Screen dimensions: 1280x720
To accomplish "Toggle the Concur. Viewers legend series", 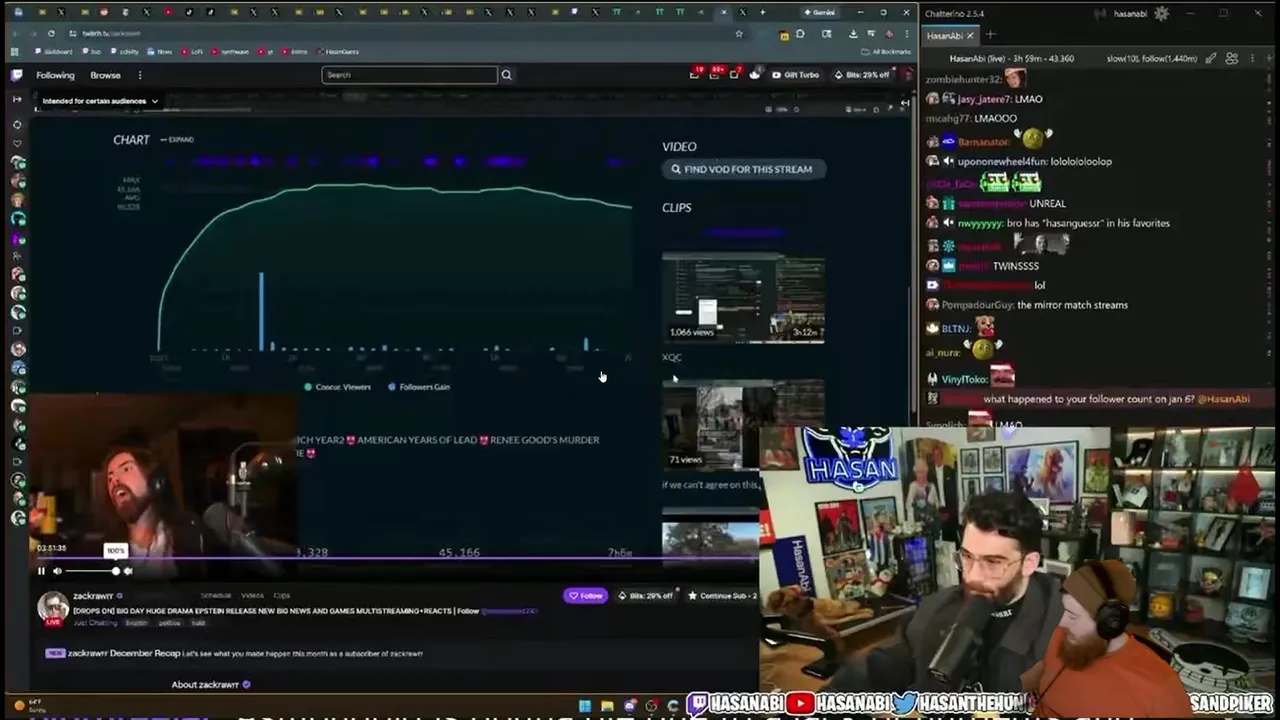I will (338, 387).
